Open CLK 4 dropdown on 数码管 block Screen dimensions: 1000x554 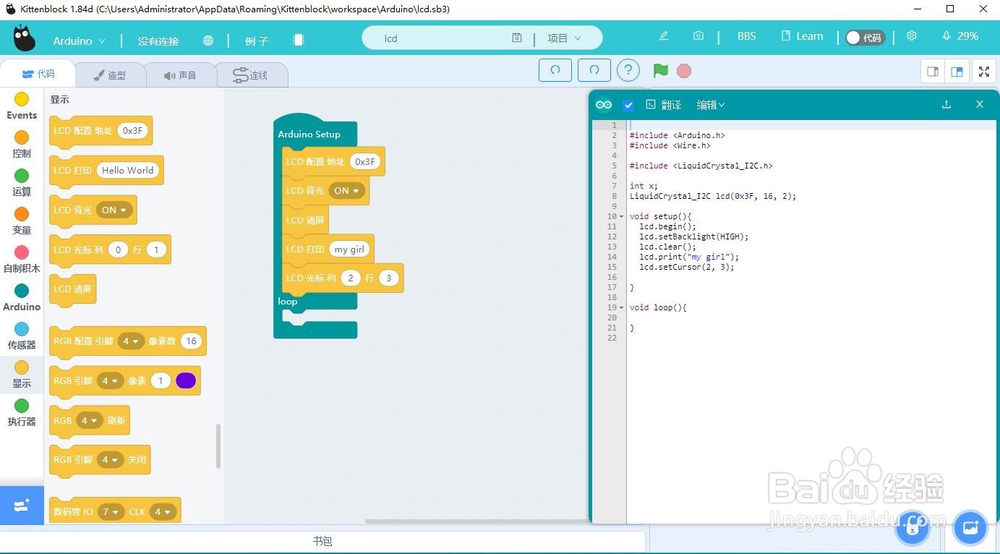click(x=163, y=512)
